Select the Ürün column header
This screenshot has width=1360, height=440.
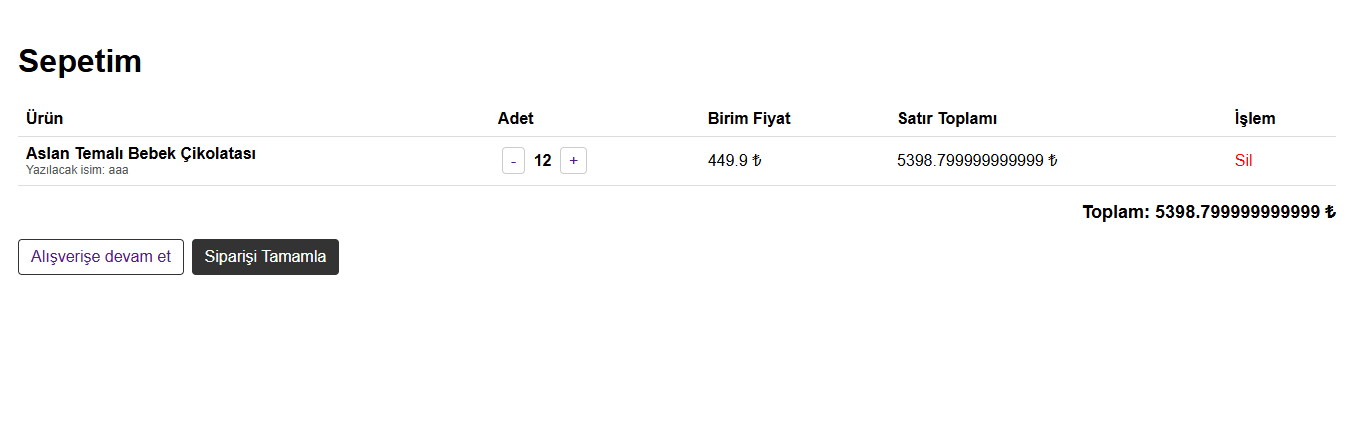45,119
